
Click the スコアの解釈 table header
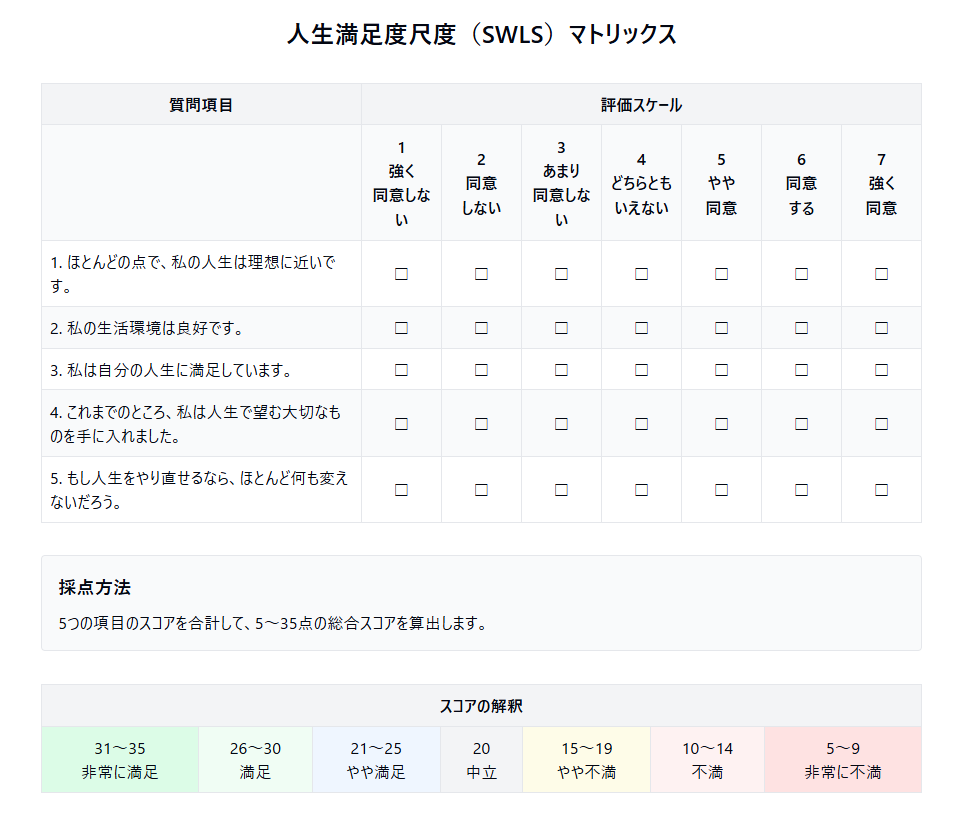point(481,706)
